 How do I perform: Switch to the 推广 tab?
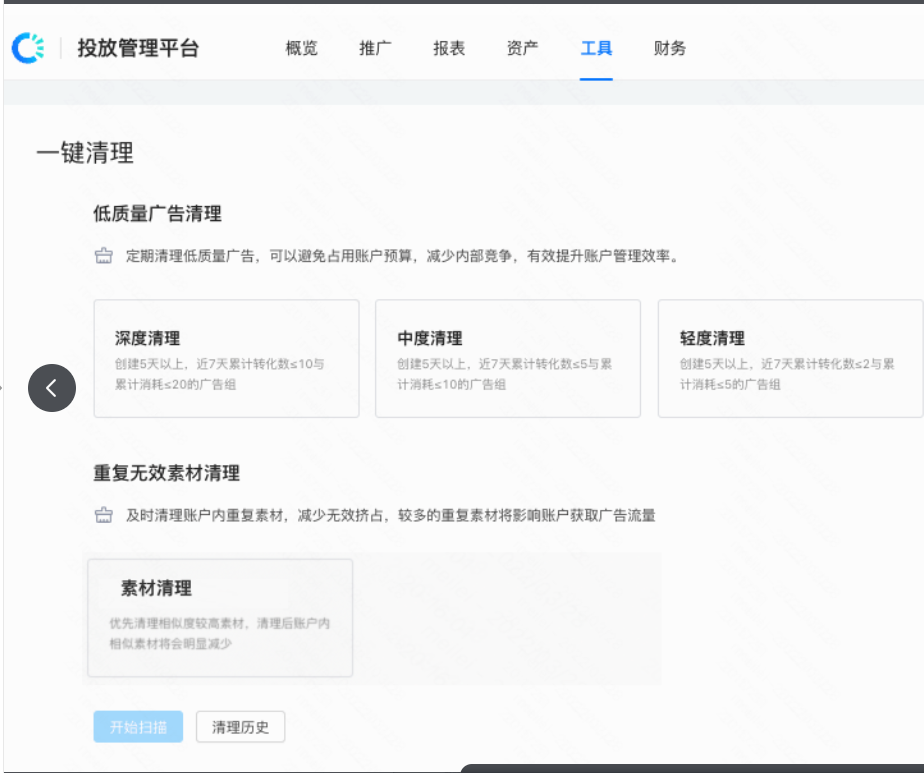tap(374, 47)
